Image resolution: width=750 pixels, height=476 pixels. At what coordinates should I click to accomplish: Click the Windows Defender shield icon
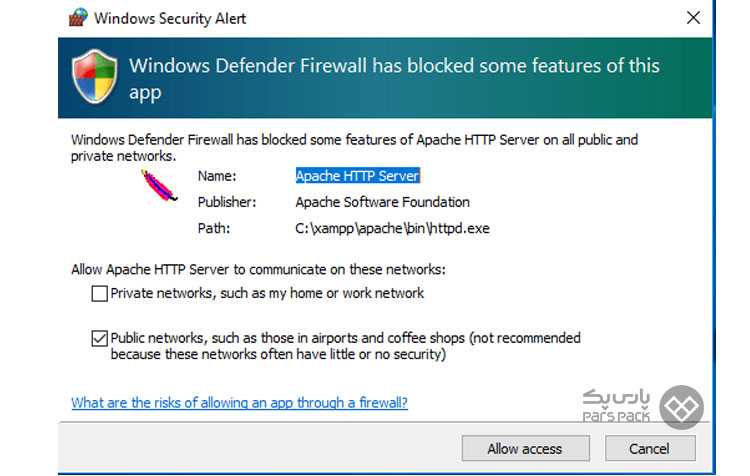[x=95, y=77]
